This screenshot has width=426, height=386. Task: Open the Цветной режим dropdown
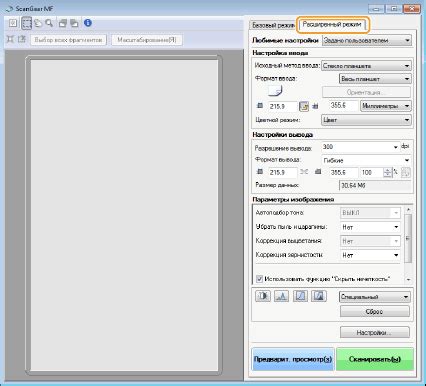(366, 120)
